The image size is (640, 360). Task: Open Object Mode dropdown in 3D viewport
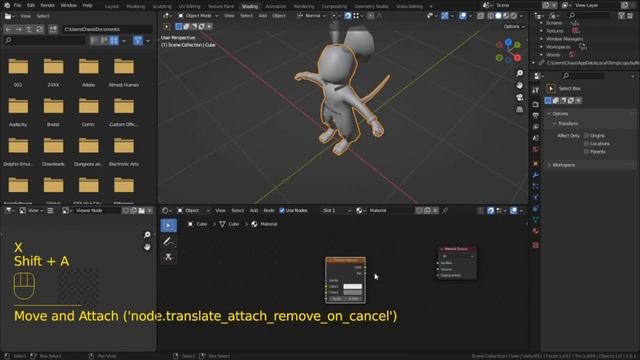pyautogui.click(x=198, y=16)
